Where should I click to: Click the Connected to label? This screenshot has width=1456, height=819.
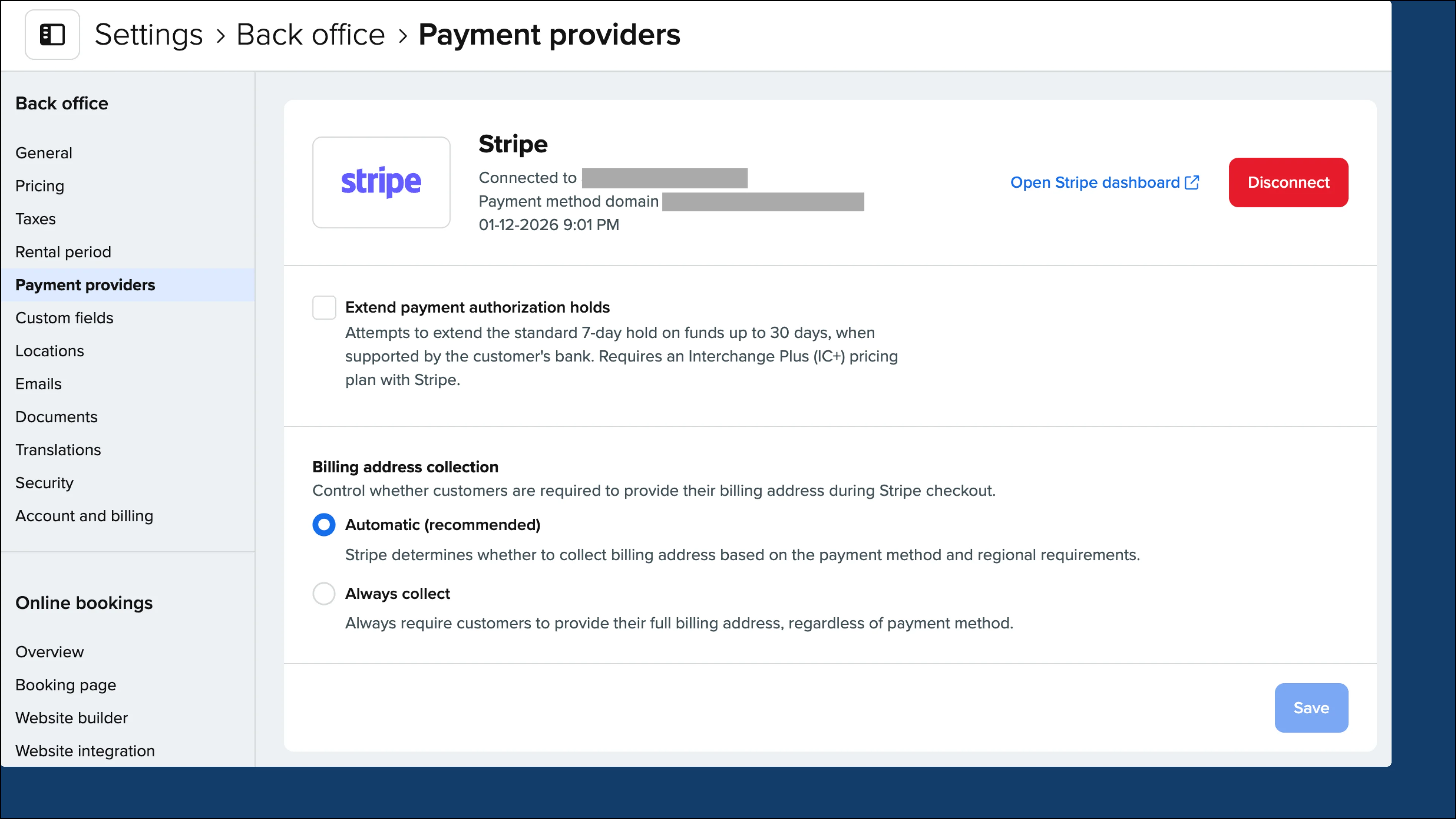(527, 177)
